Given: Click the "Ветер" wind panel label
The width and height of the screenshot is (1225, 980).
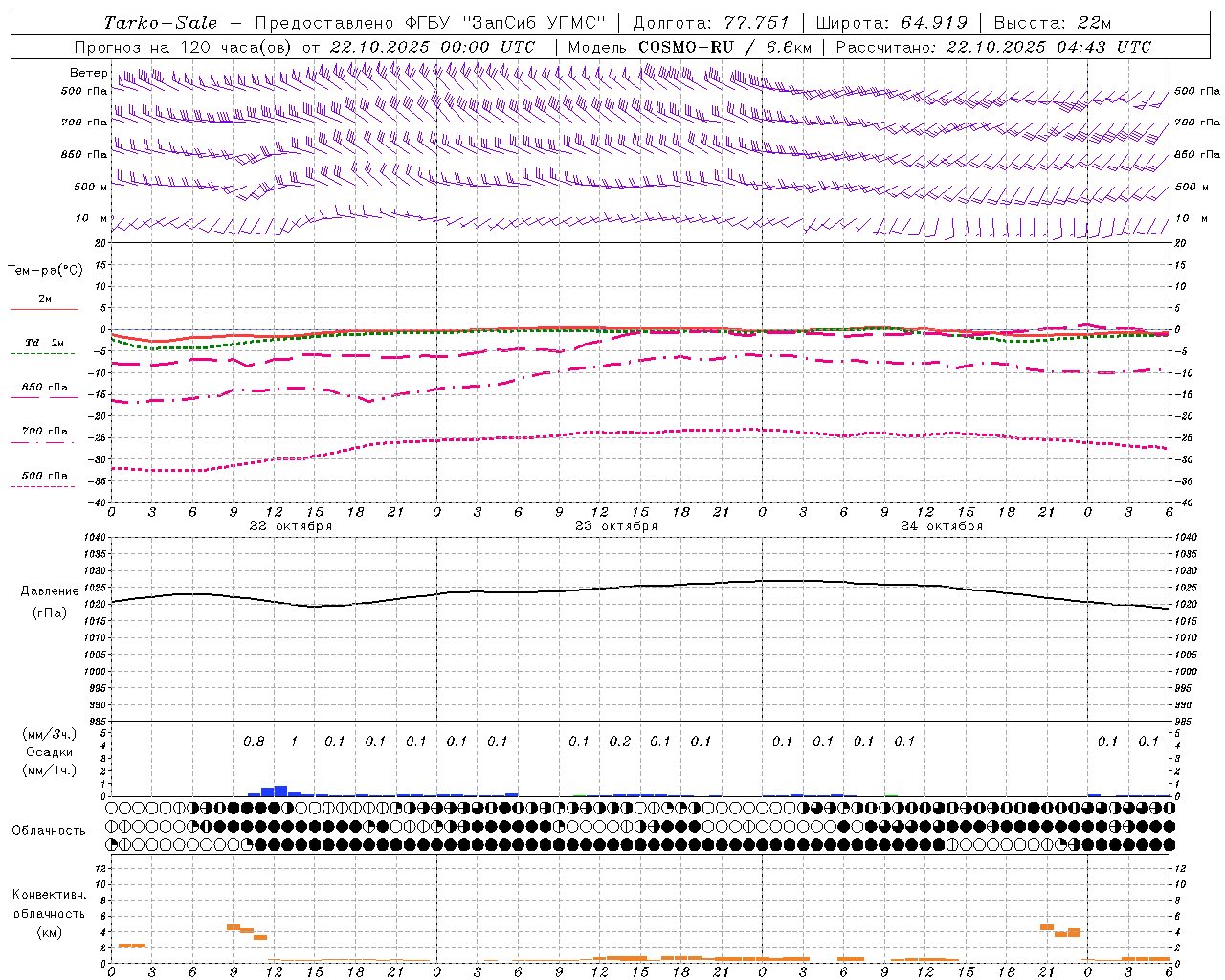Looking at the screenshot, I should (89, 73).
